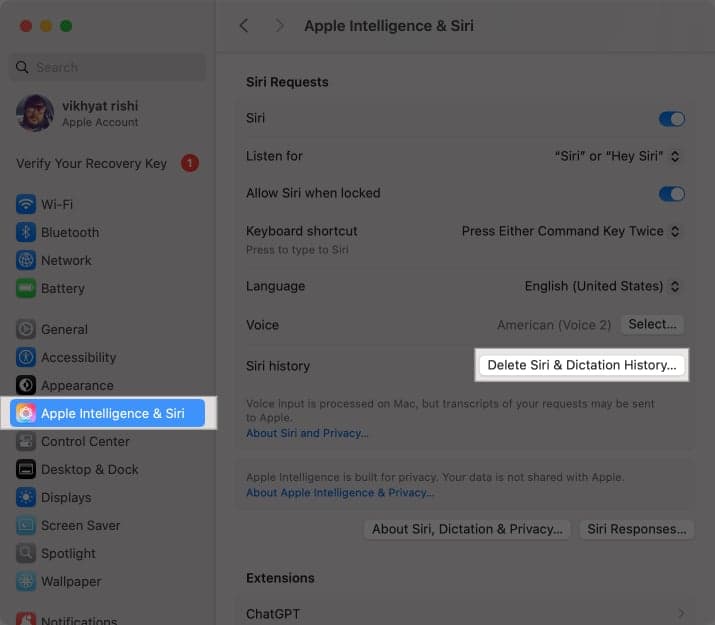Click the Press to type to Siri text
Screen dimensions: 715x625
click(x=297, y=250)
